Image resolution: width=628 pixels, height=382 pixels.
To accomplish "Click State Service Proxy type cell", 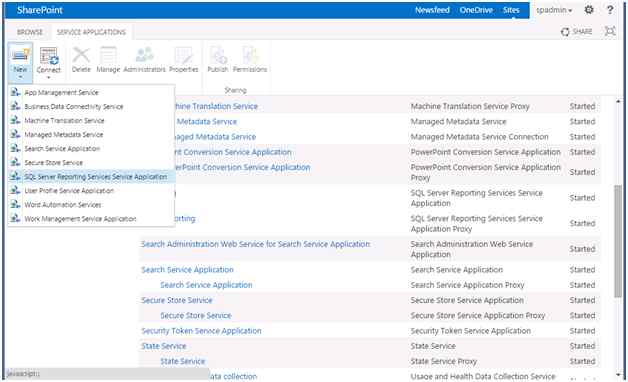I will pos(444,361).
